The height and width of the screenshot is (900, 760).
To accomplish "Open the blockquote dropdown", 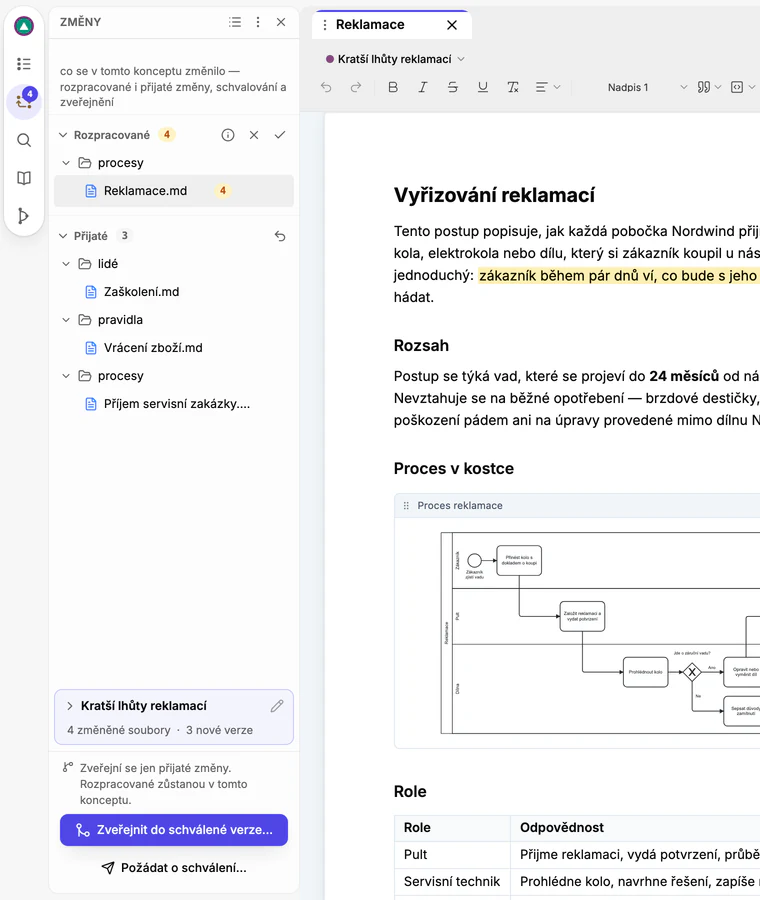I will click(x=709, y=87).
